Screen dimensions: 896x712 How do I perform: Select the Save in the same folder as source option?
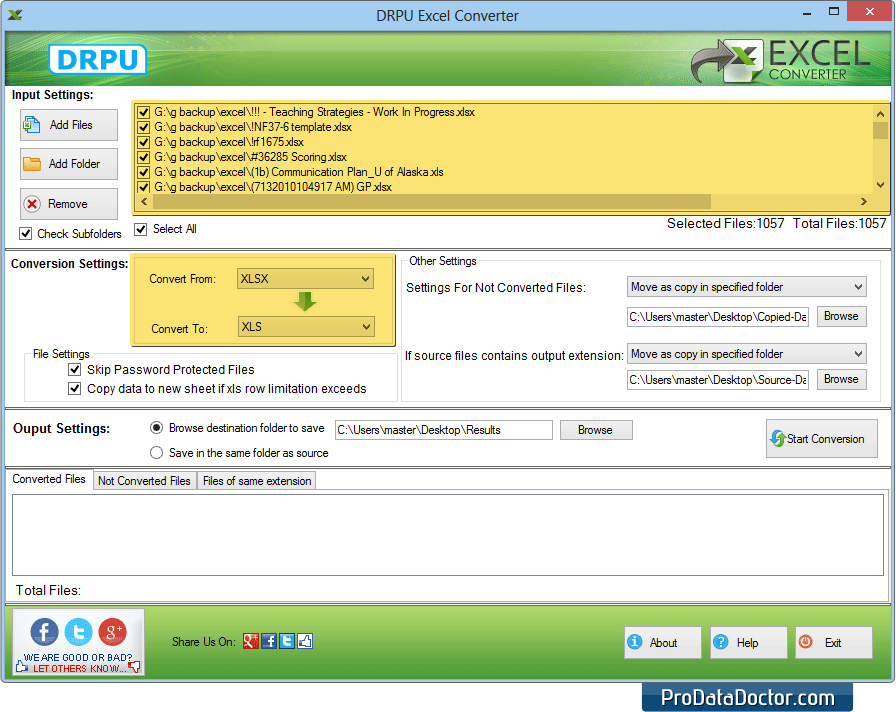click(x=156, y=452)
